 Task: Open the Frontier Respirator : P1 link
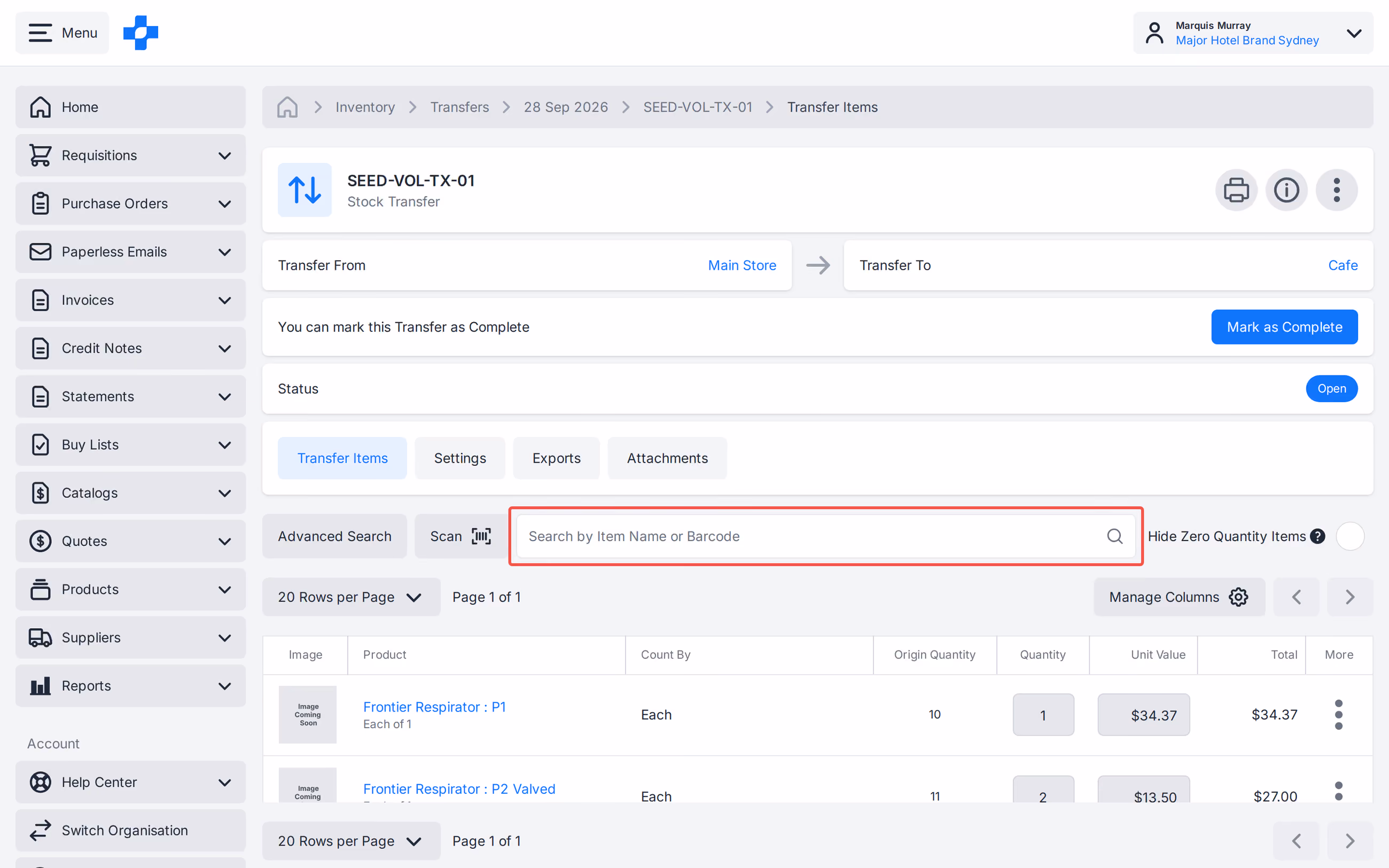pyautogui.click(x=434, y=707)
